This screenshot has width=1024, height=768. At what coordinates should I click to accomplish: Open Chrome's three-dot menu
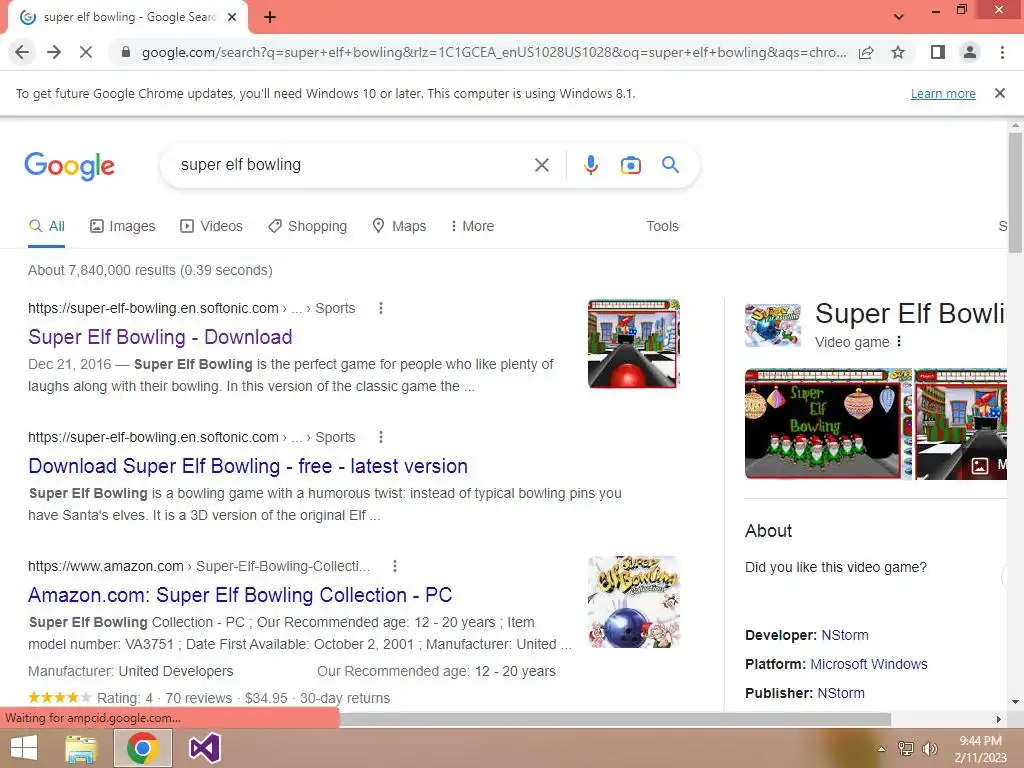1002,52
